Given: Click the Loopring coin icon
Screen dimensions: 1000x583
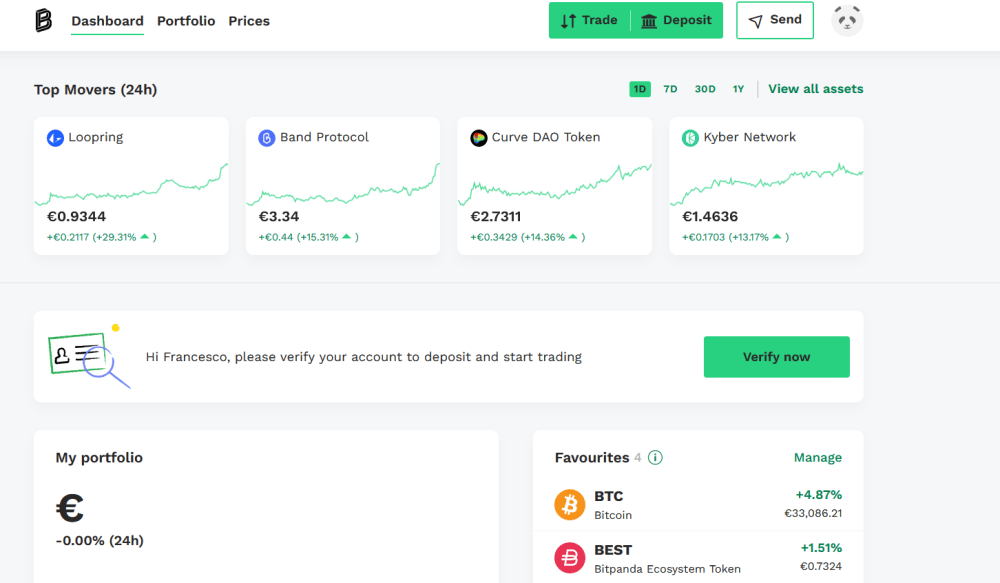Looking at the screenshot, I should [55, 138].
